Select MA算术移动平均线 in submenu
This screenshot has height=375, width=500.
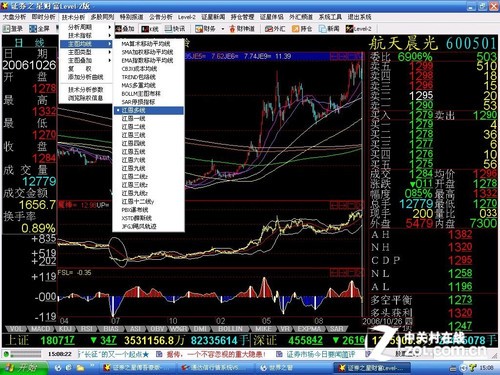[149, 44]
